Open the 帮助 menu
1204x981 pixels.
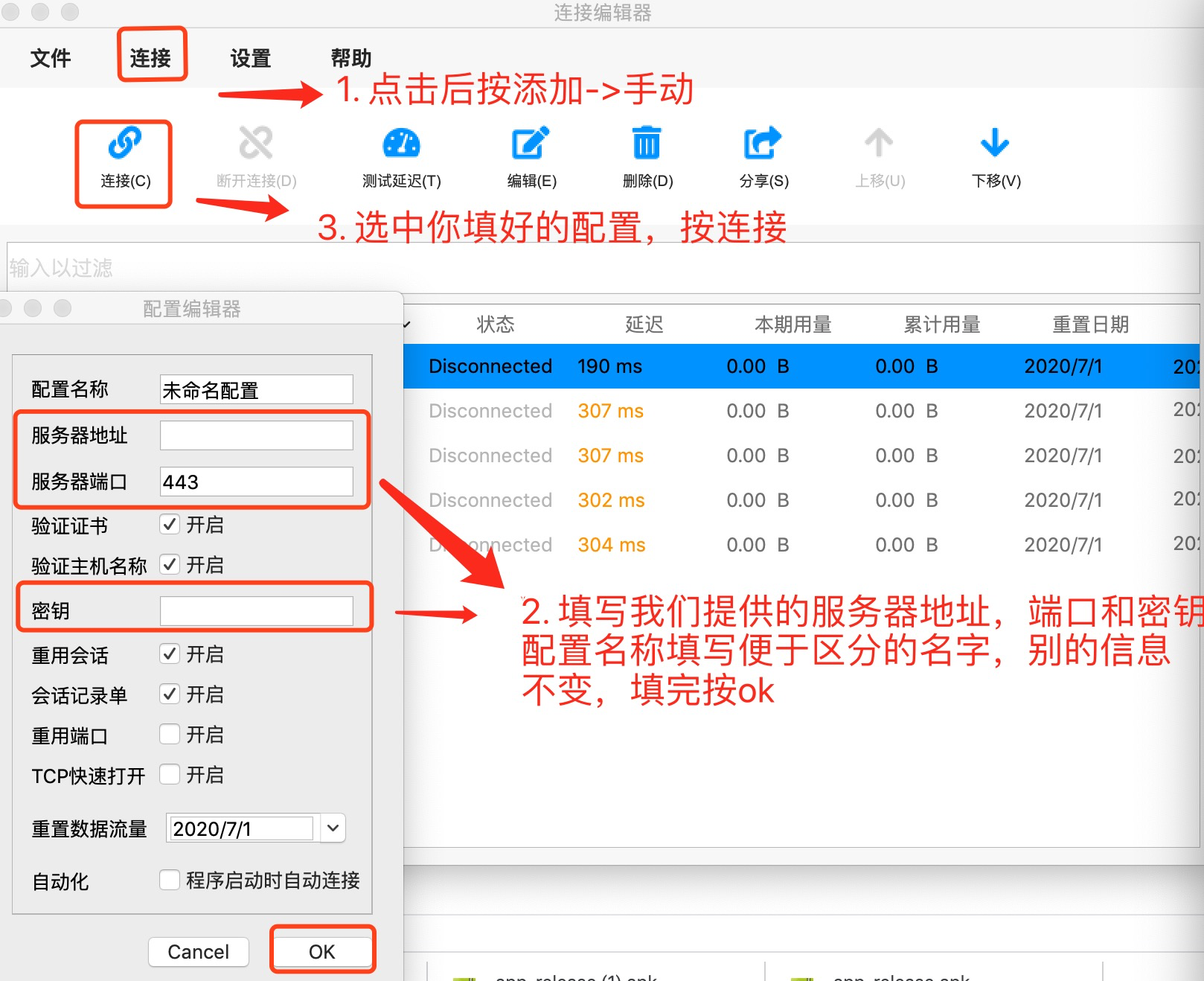click(x=350, y=58)
